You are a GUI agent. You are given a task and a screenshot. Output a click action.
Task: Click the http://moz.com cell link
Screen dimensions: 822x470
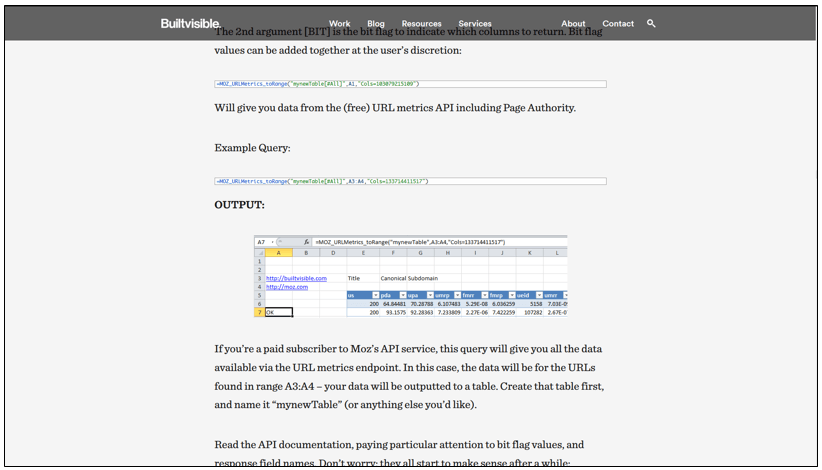coord(287,287)
